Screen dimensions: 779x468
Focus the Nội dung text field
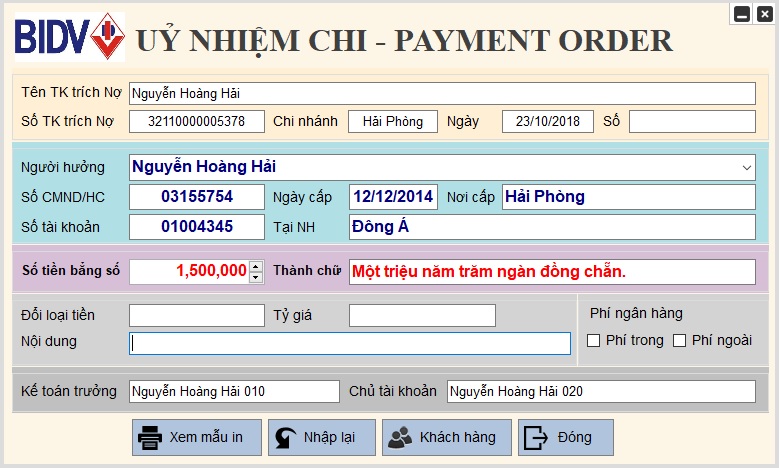(350, 343)
